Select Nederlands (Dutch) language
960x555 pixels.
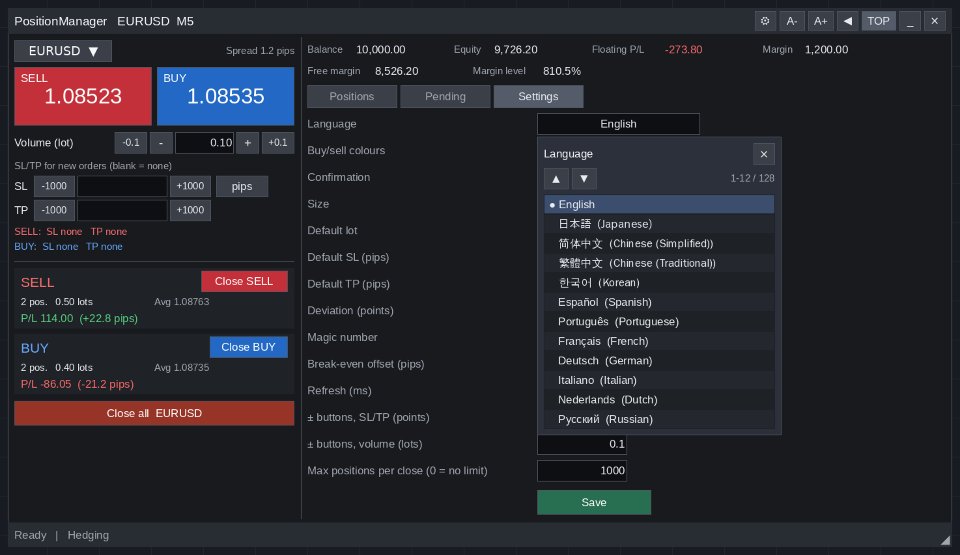(659, 400)
